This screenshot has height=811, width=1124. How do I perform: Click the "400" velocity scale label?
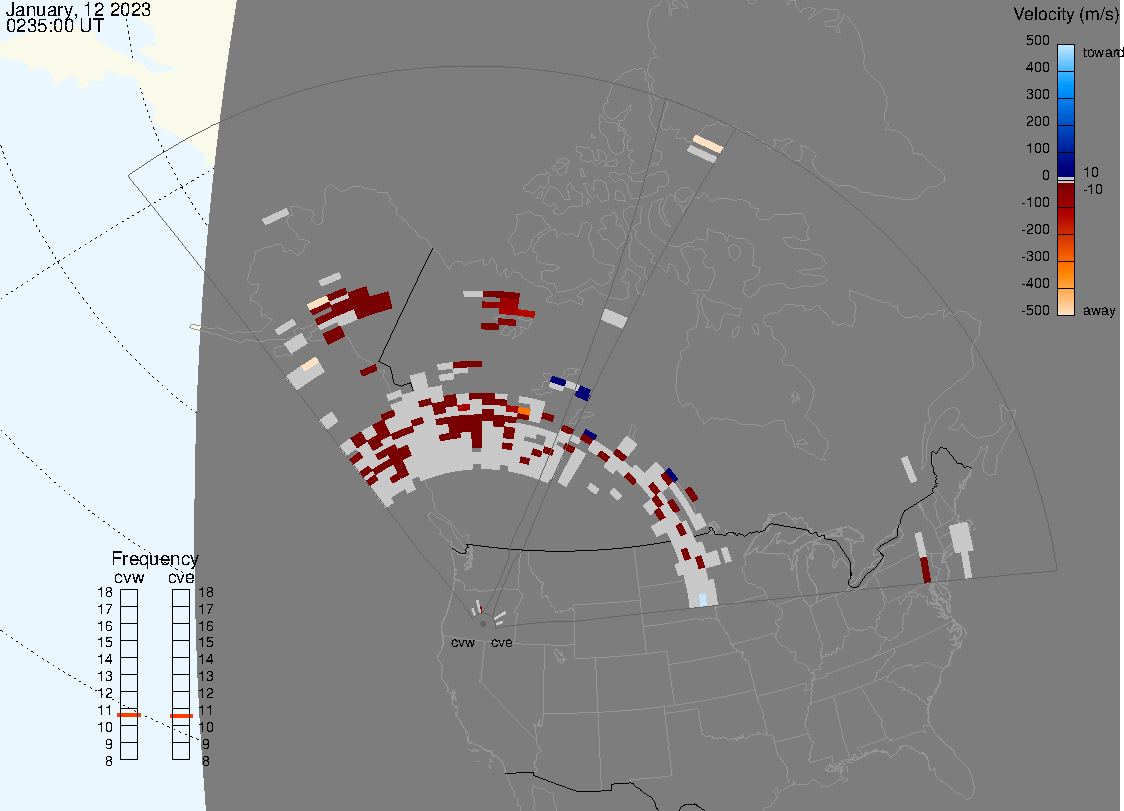click(1037, 67)
